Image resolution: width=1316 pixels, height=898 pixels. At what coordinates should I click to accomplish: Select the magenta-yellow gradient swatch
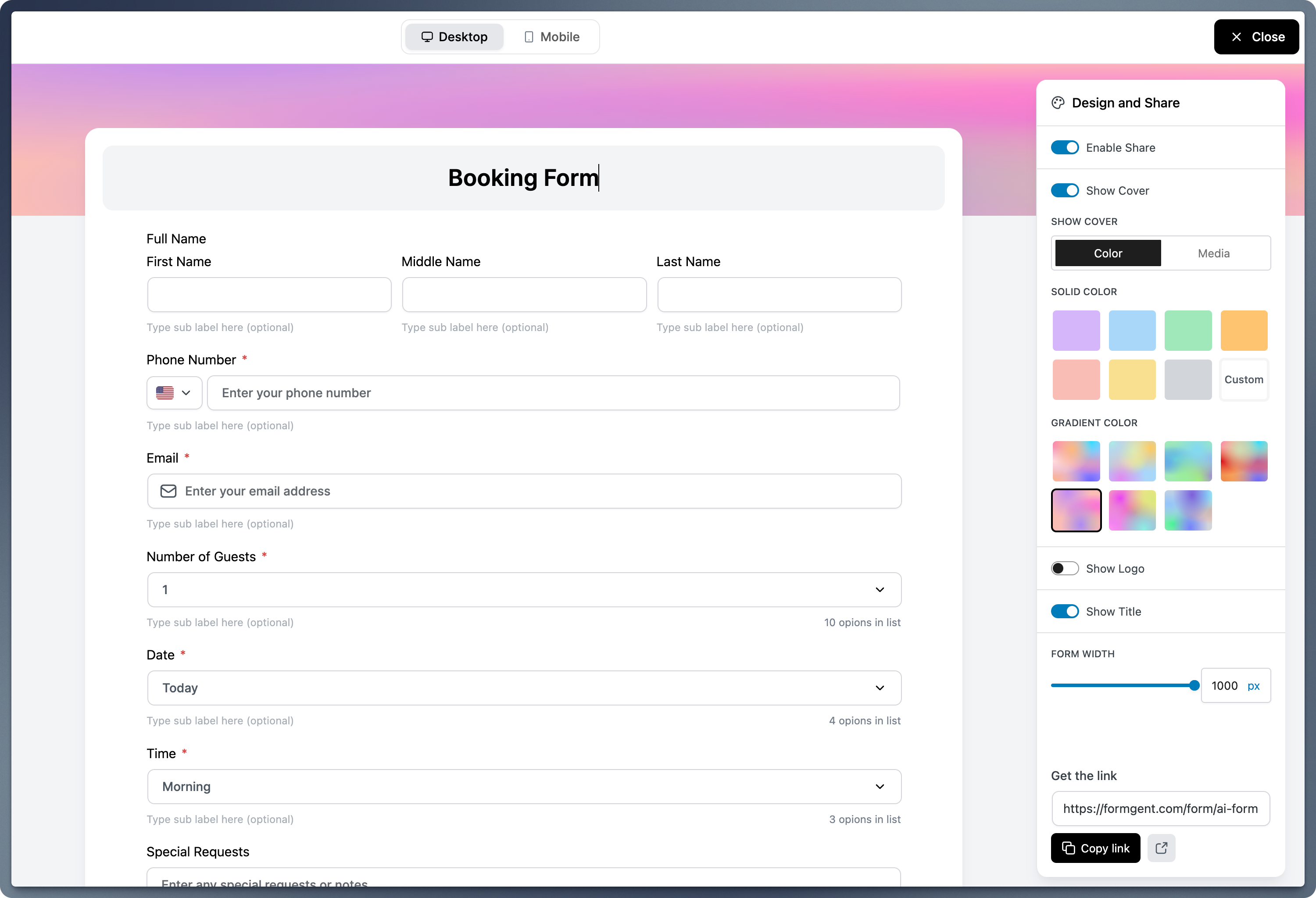[1132, 510]
